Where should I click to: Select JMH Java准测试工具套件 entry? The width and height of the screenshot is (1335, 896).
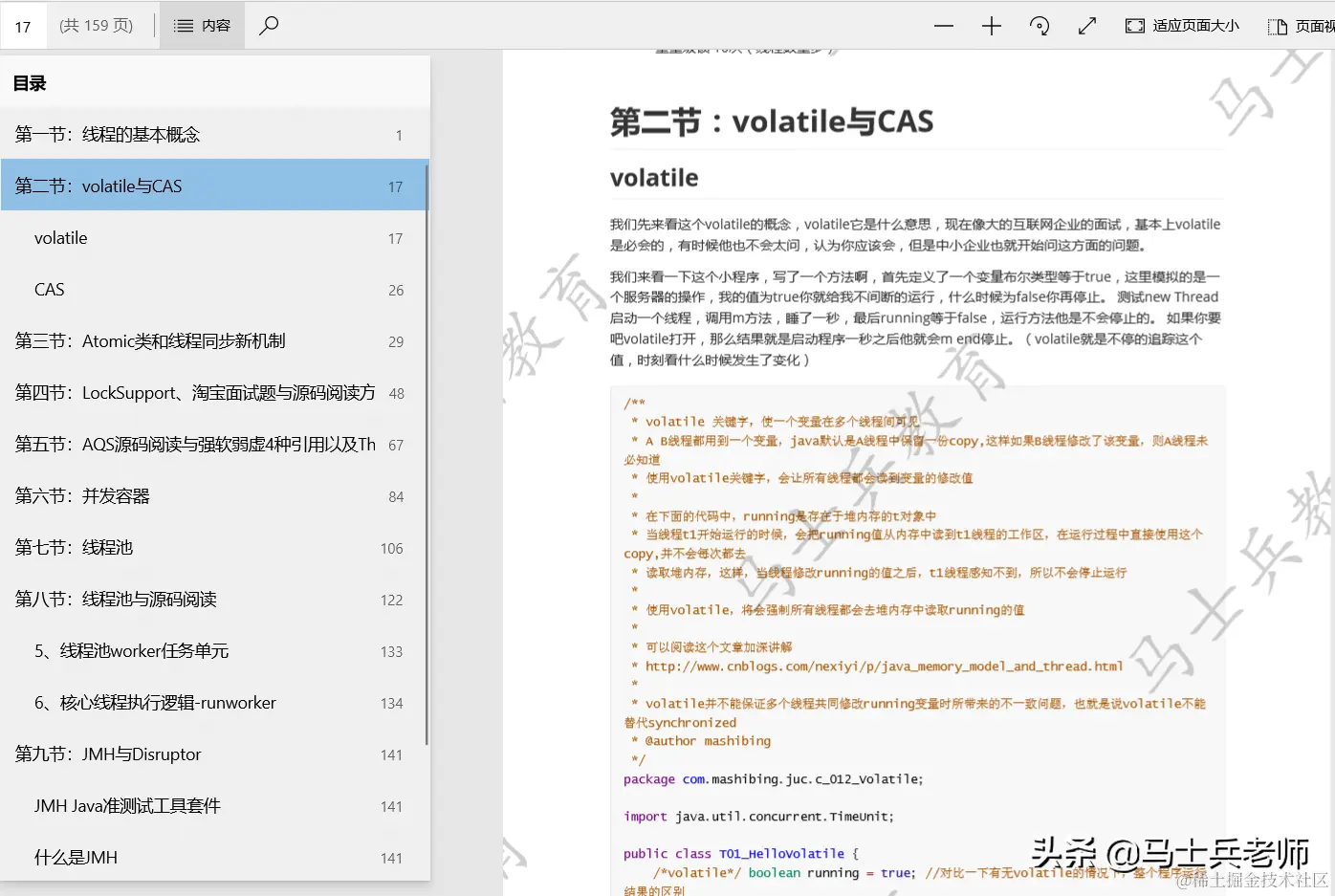point(214,806)
